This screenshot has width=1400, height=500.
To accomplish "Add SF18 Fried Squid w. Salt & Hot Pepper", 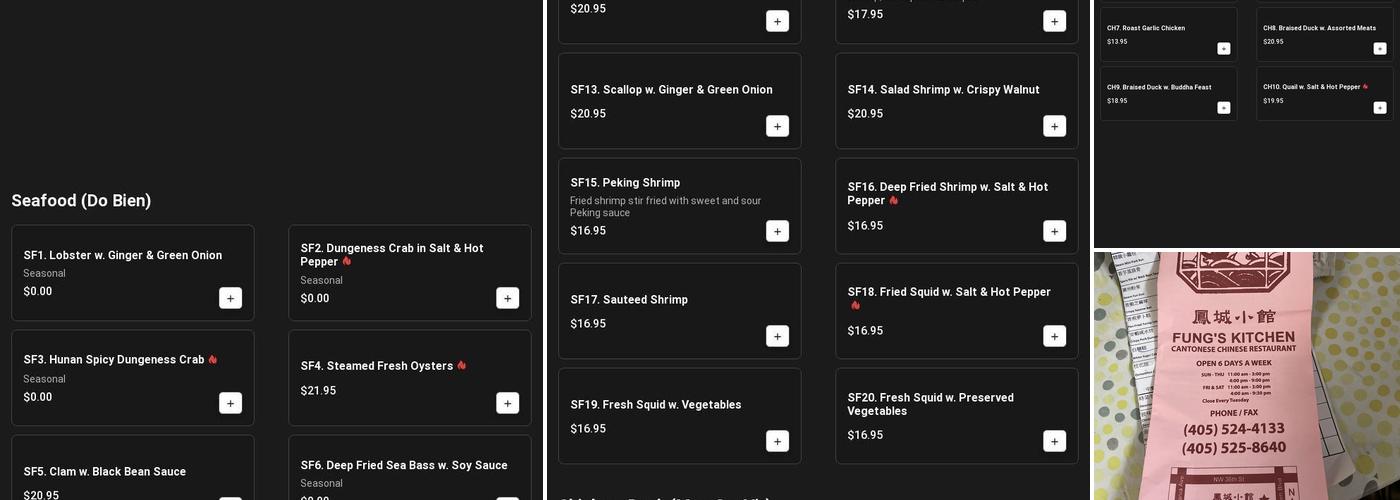I will point(1054,336).
